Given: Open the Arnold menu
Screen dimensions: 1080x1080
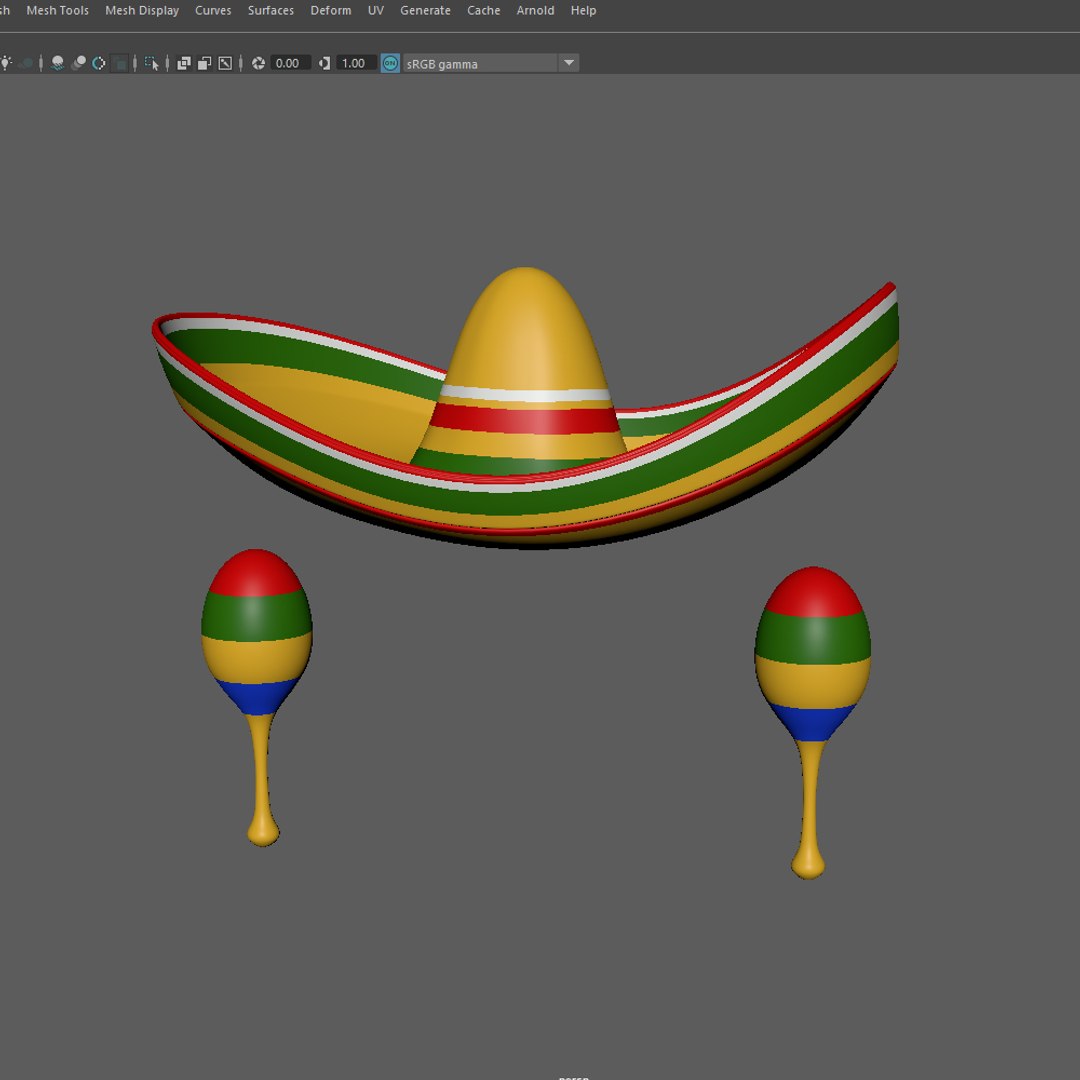Looking at the screenshot, I should (x=535, y=10).
